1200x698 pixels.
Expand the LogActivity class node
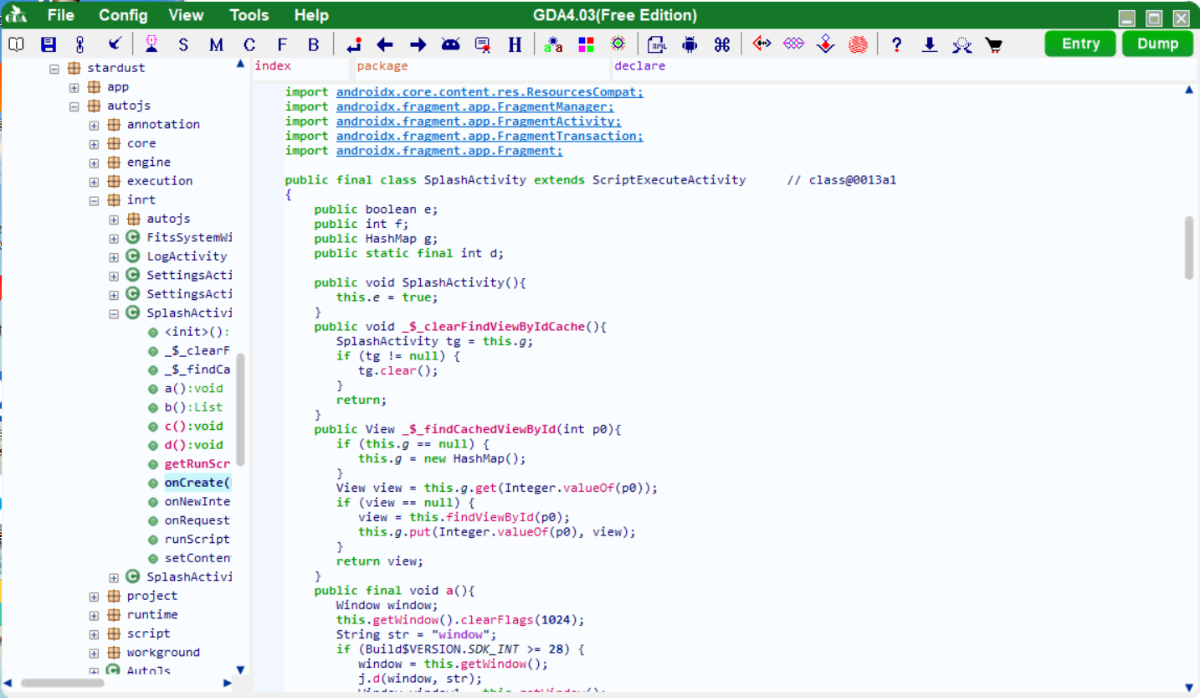(114, 257)
